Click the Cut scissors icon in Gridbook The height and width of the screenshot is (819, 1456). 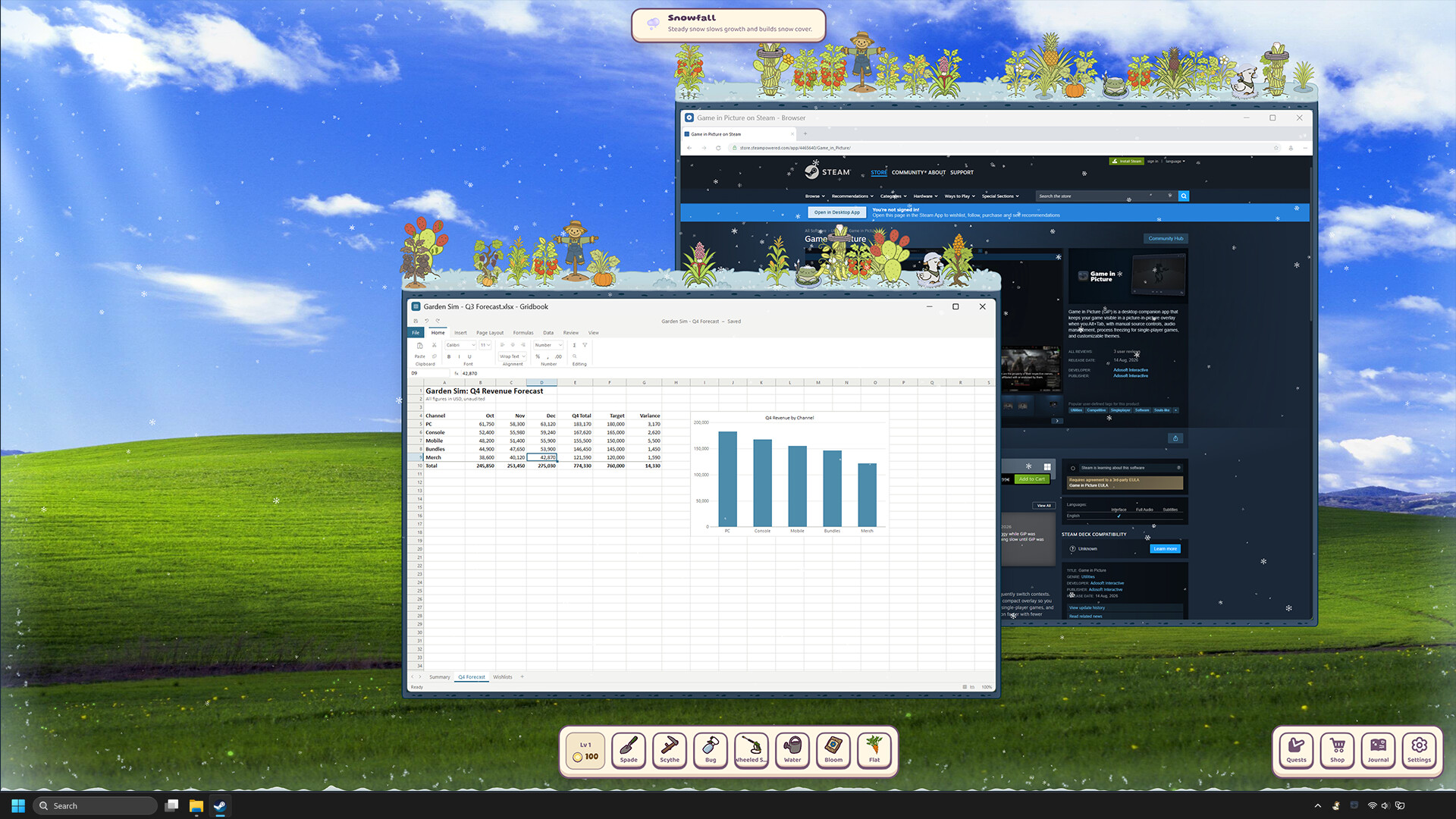tap(435, 345)
